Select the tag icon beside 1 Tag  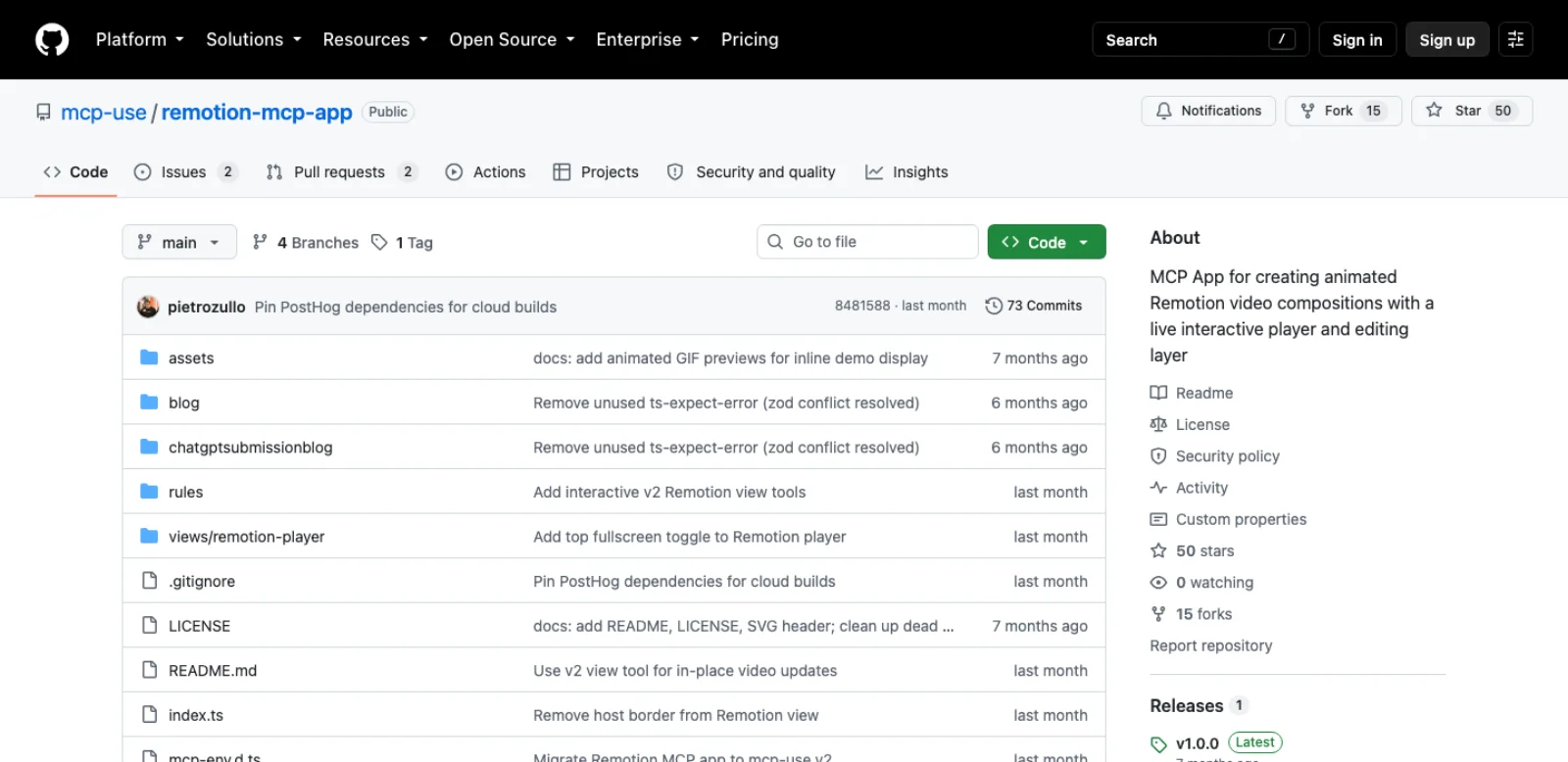click(x=379, y=242)
